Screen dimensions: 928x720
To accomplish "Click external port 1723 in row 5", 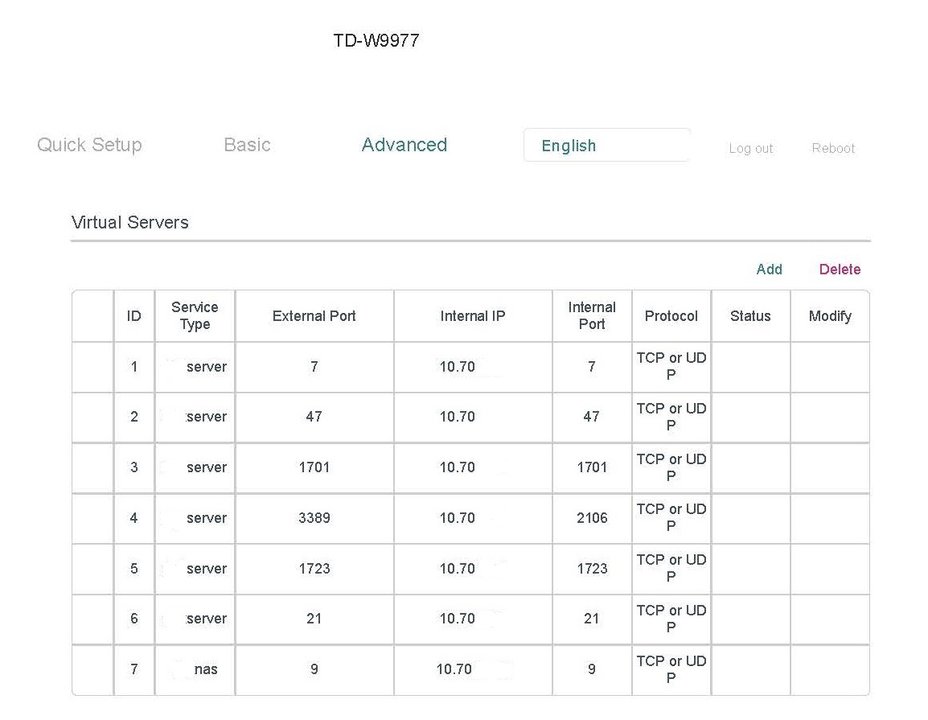I will [314, 569].
